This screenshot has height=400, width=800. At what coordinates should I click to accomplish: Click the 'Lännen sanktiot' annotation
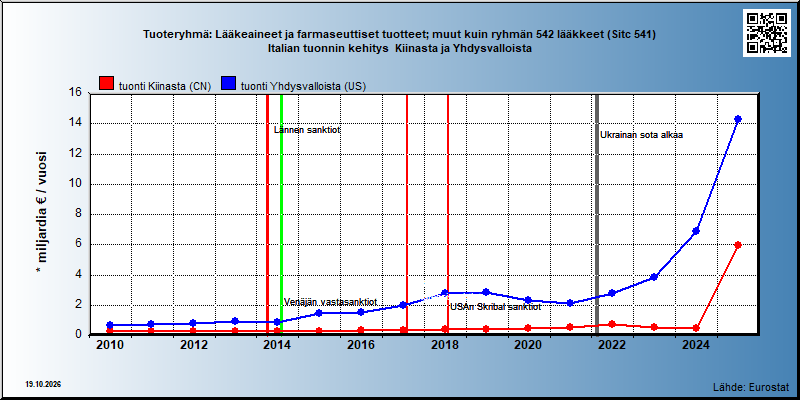[x=307, y=130]
